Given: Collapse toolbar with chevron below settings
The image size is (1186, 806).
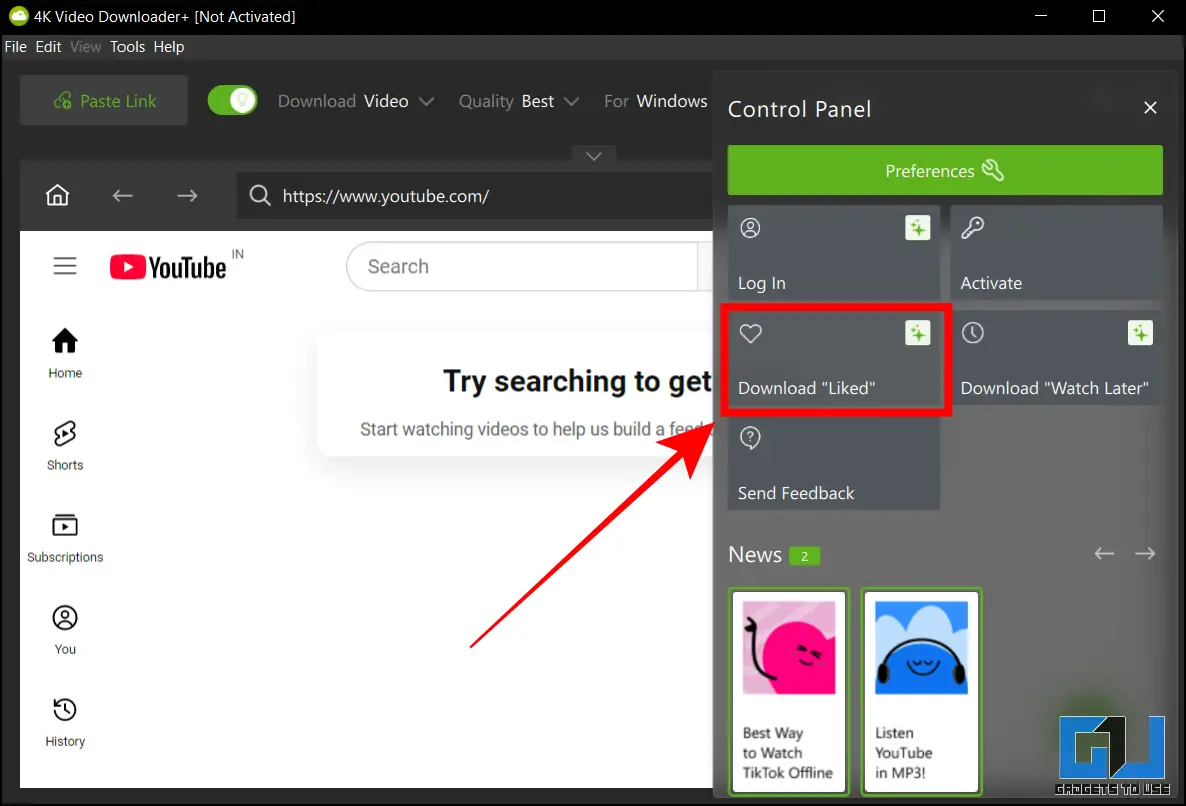Looking at the screenshot, I should click(594, 156).
